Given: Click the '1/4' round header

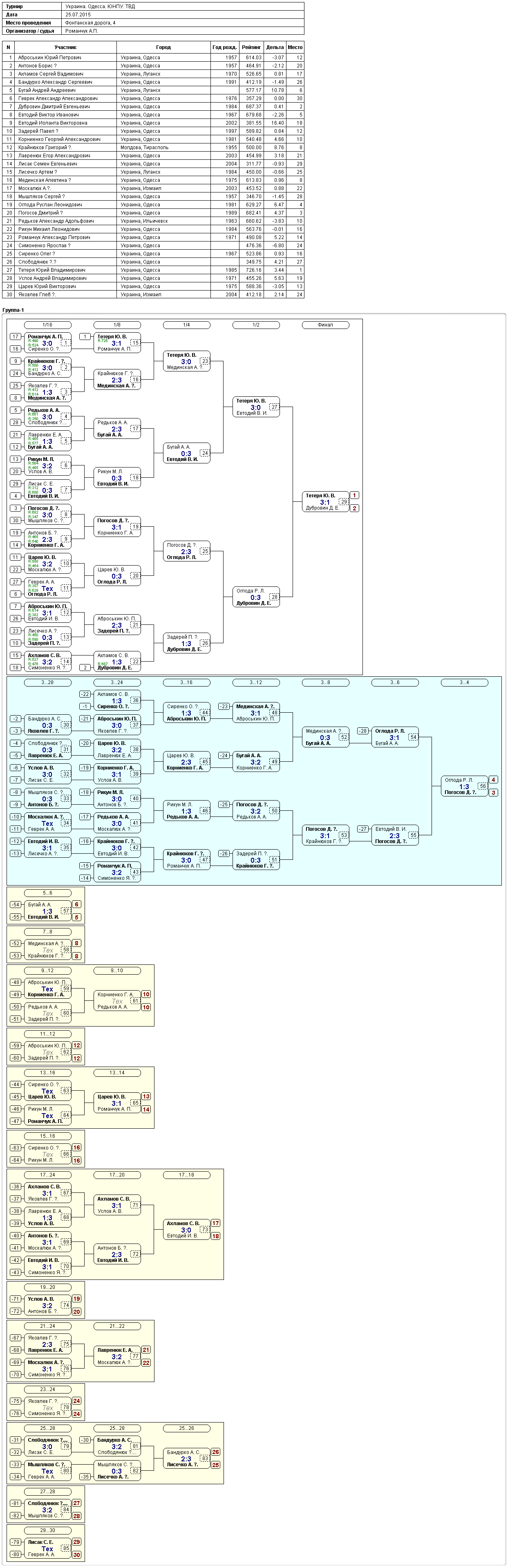Looking at the screenshot, I should (x=186, y=325).
